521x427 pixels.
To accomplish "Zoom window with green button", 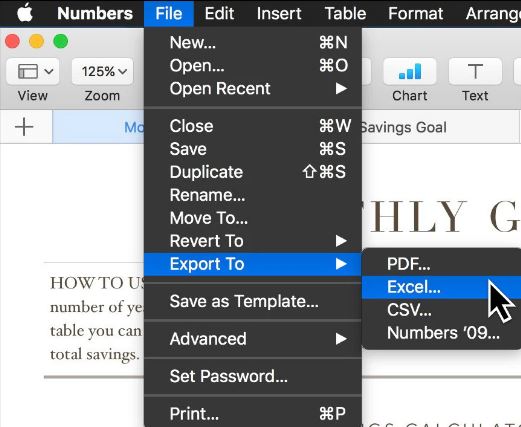I will (x=61, y=41).
